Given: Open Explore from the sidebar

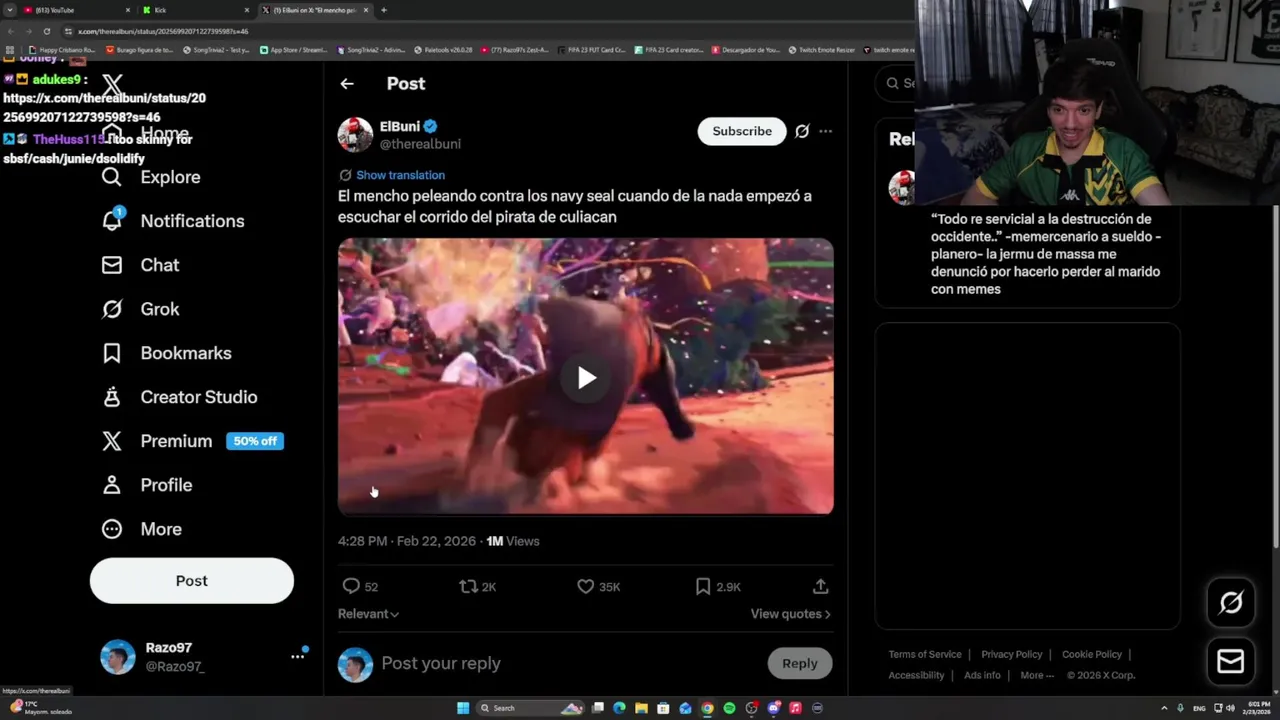Looking at the screenshot, I should (151, 177).
